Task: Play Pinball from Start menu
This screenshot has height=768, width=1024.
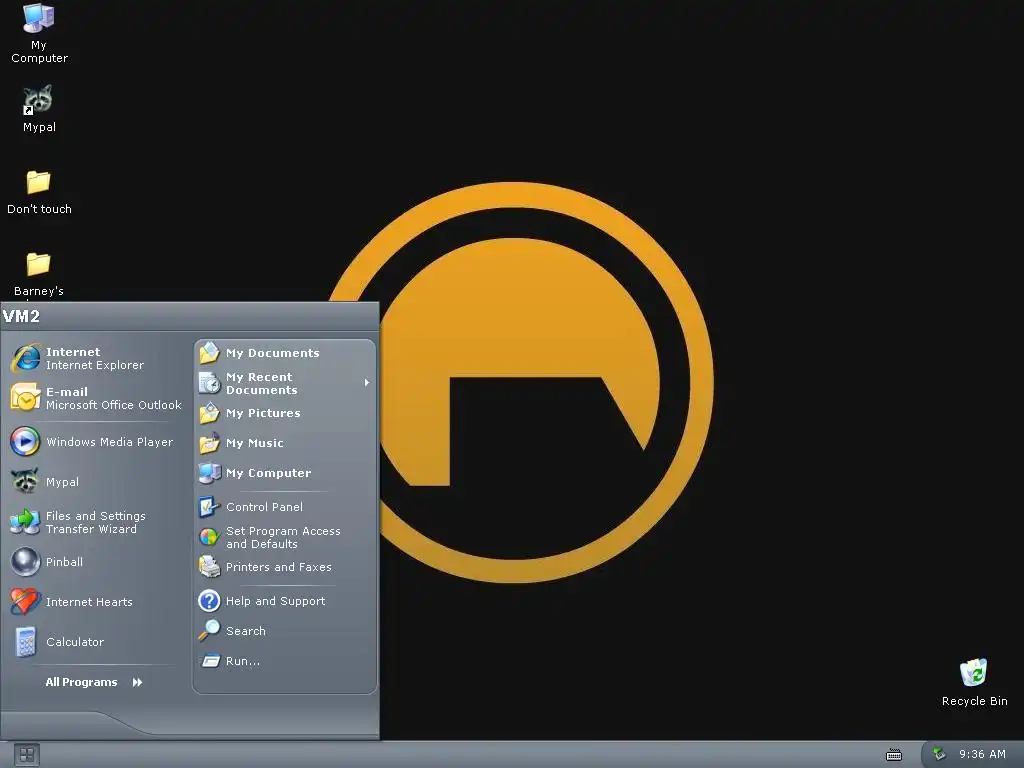Action: (x=97, y=562)
